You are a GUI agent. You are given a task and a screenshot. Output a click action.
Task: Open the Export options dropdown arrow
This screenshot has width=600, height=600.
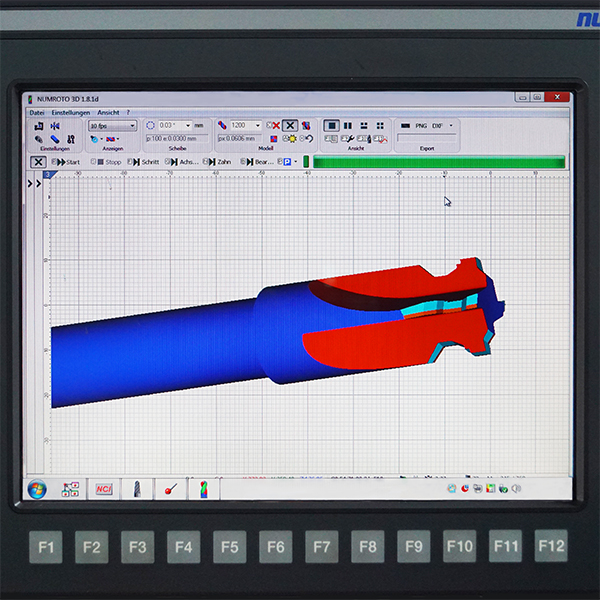(x=451, y=126)
